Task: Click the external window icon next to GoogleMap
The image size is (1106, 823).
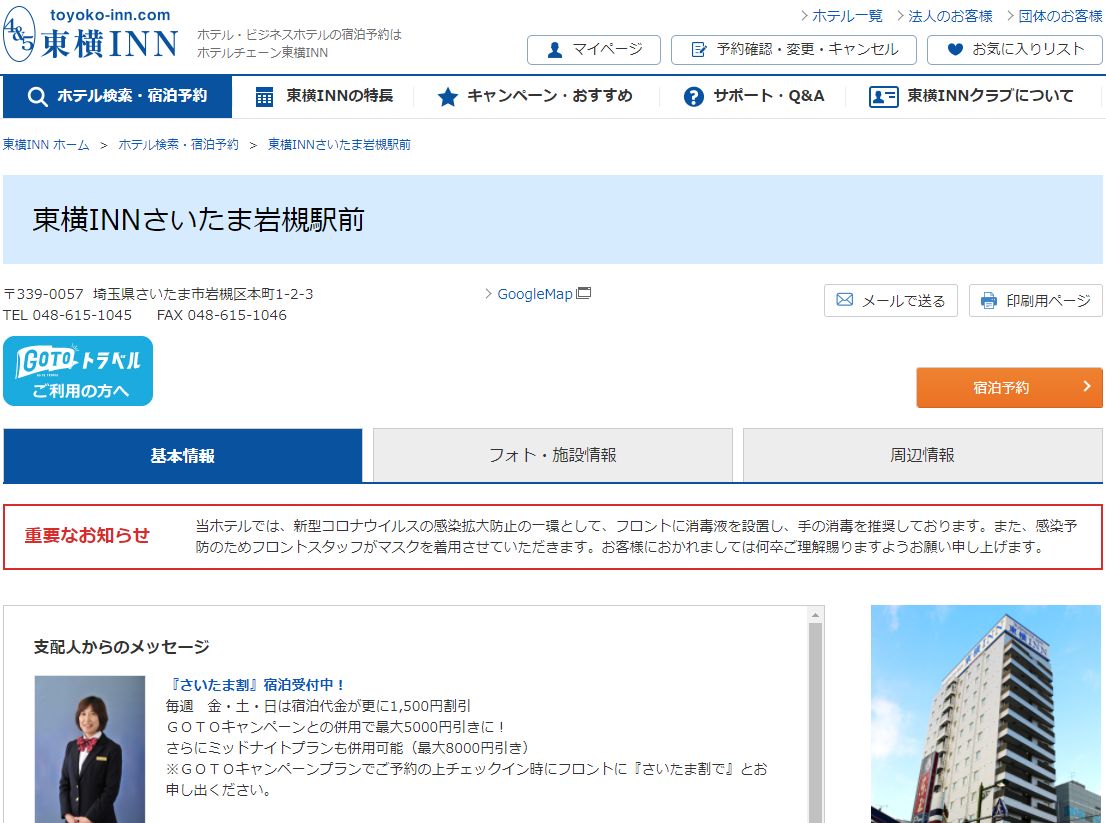Action: [x=583, y=293]
